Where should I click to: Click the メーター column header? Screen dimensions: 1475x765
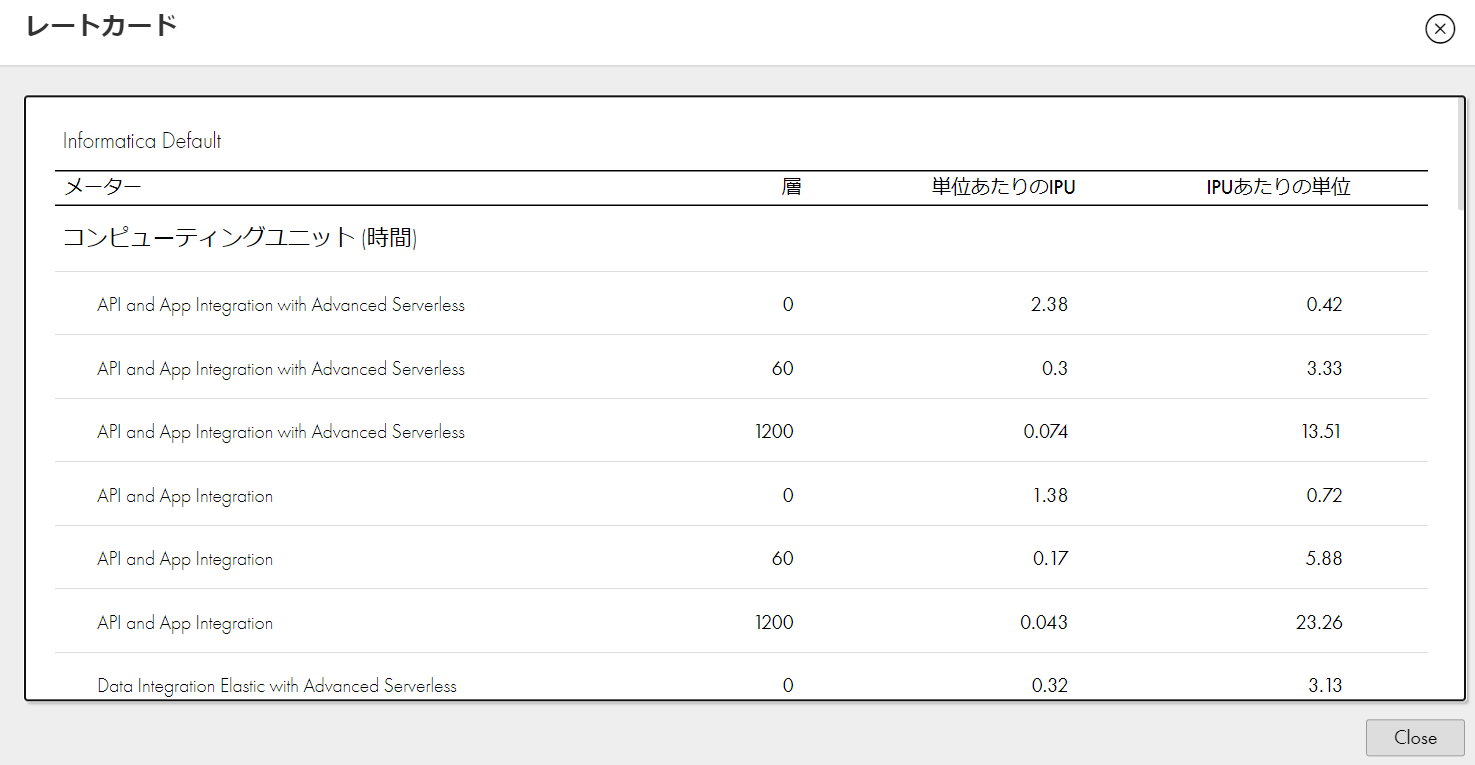coord(103,187)
